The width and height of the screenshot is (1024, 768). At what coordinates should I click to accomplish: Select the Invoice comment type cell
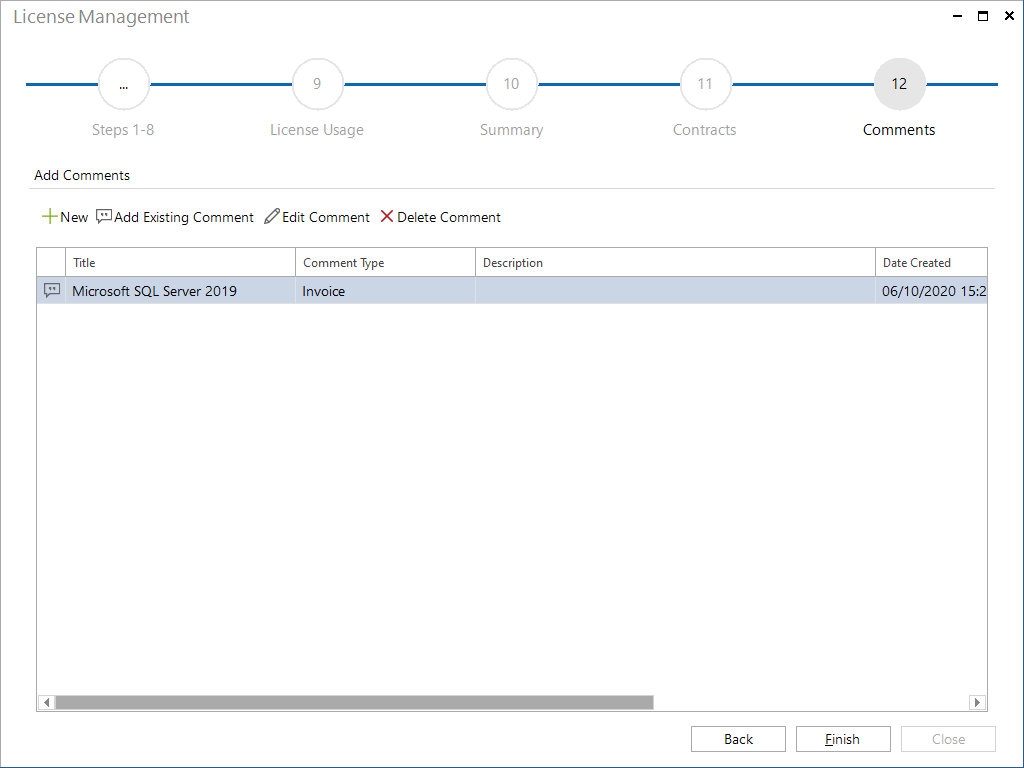(385, 291)
